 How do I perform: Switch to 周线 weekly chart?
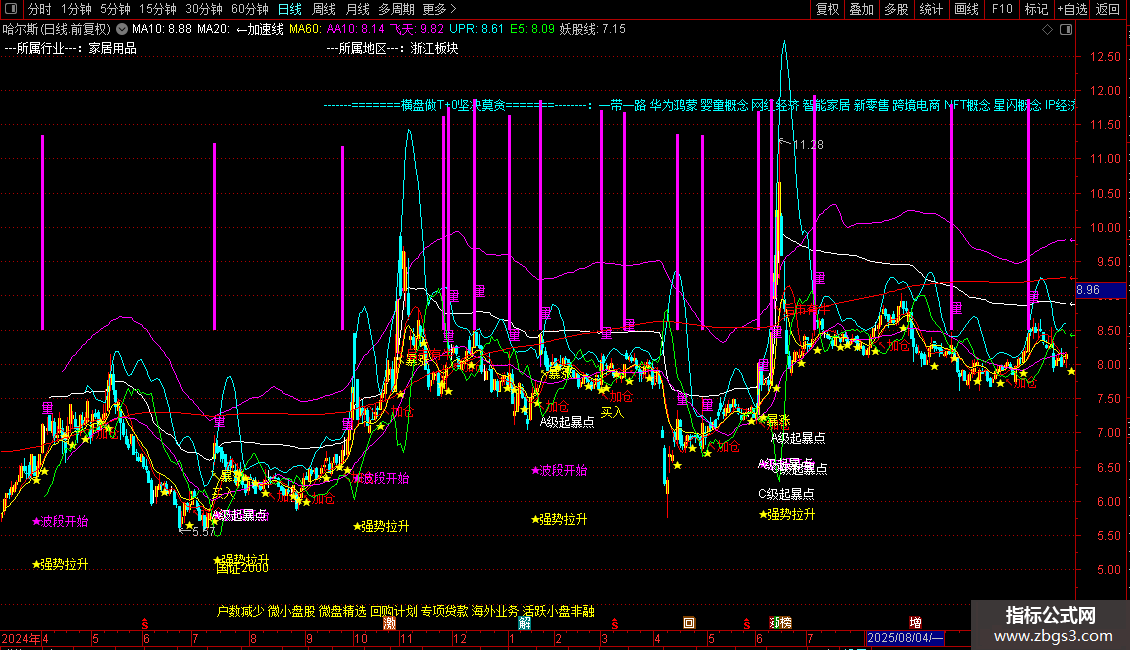324,9
